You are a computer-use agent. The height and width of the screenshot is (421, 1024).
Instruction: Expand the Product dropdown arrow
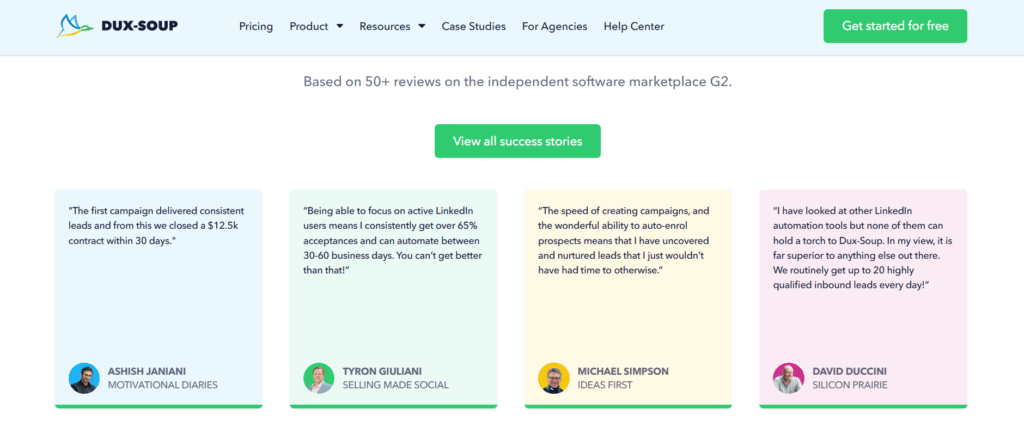click(x=340, y=27)
